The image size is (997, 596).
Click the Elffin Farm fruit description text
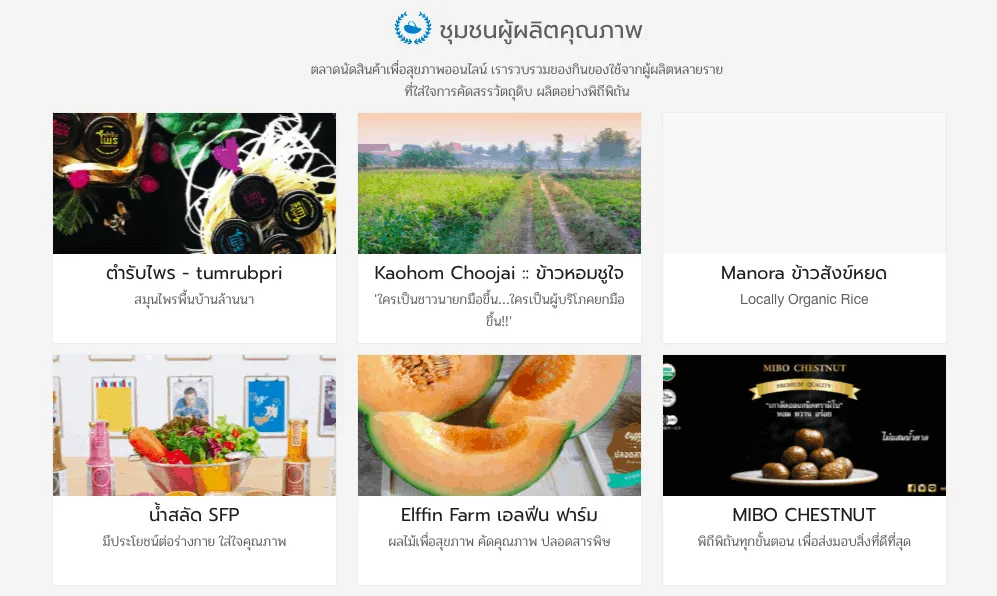click(499, 542)
